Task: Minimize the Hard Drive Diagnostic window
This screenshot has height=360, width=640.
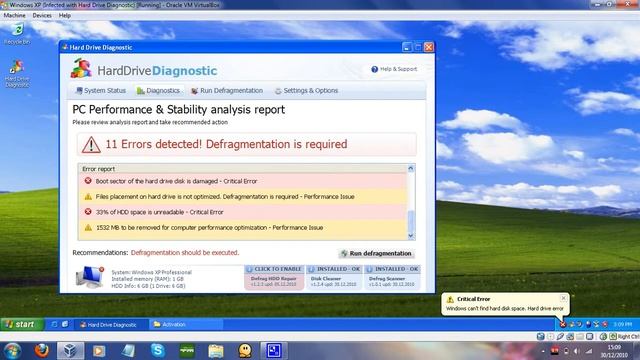Action: [x=407, y=47]
